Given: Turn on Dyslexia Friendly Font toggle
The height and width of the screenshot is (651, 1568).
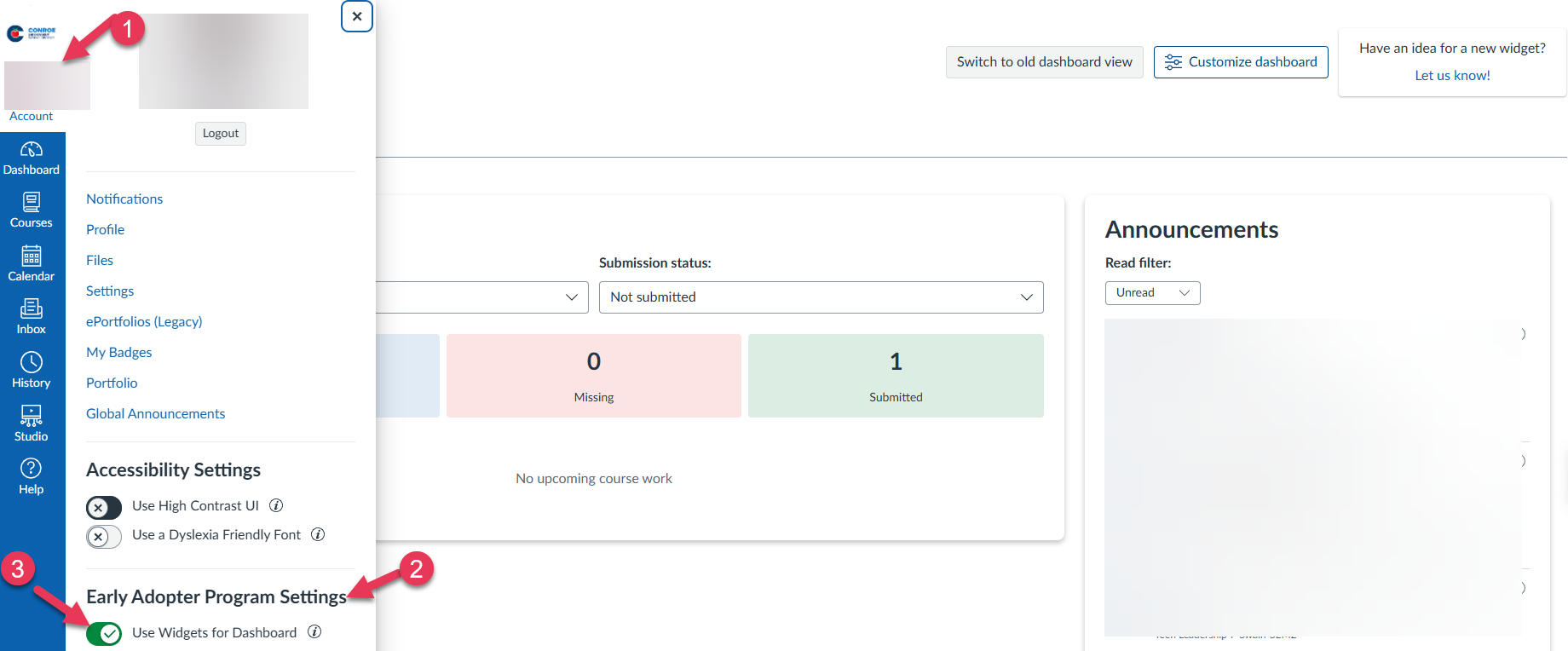Looking at the screenshot, I should [x=104, y=537].
